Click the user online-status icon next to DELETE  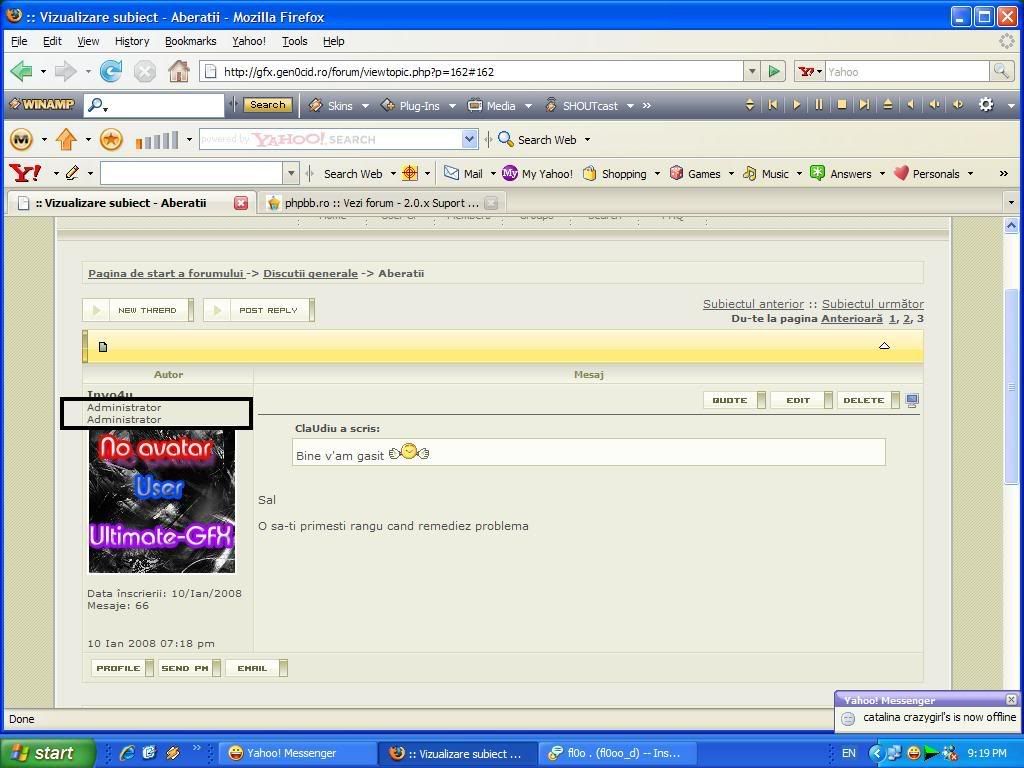912,400
